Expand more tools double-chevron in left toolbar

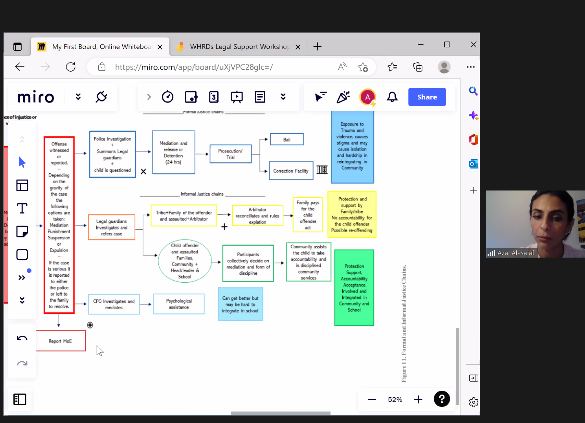(22, 278)
